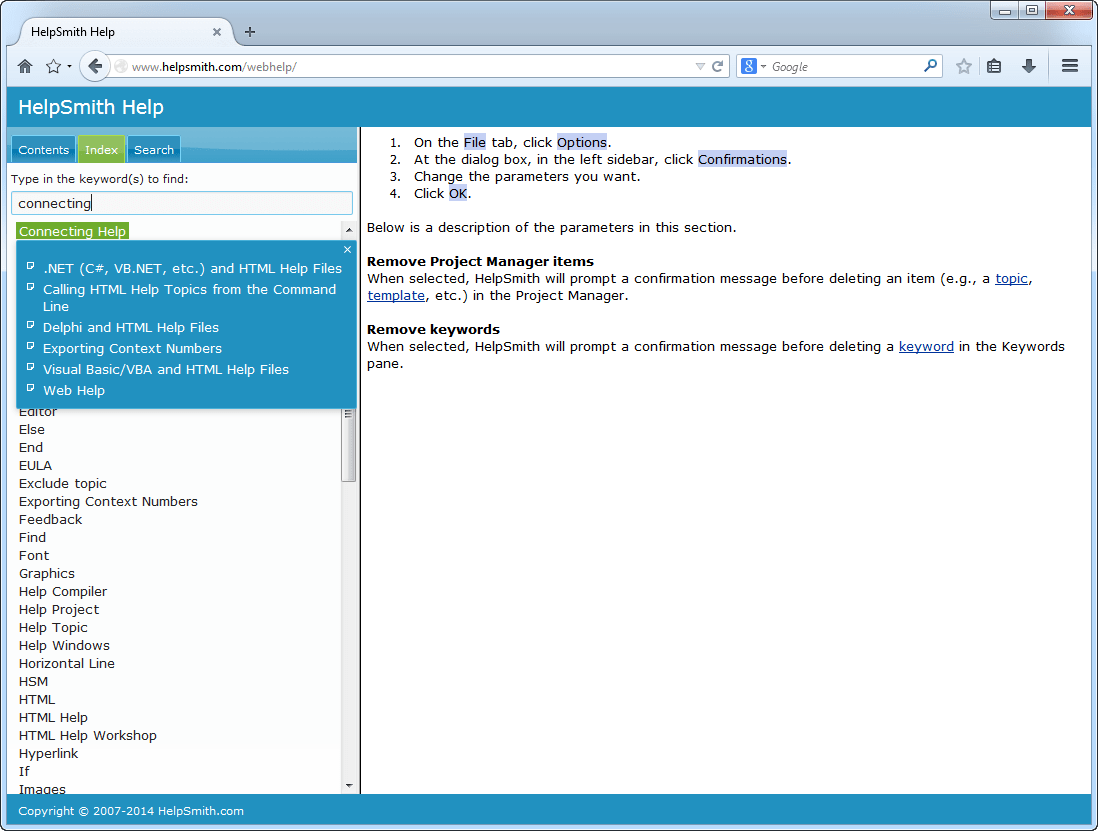The height and width of the screenshot is (831, 1098).
Task: Focus the Google search box
Action: pos(845,67)
